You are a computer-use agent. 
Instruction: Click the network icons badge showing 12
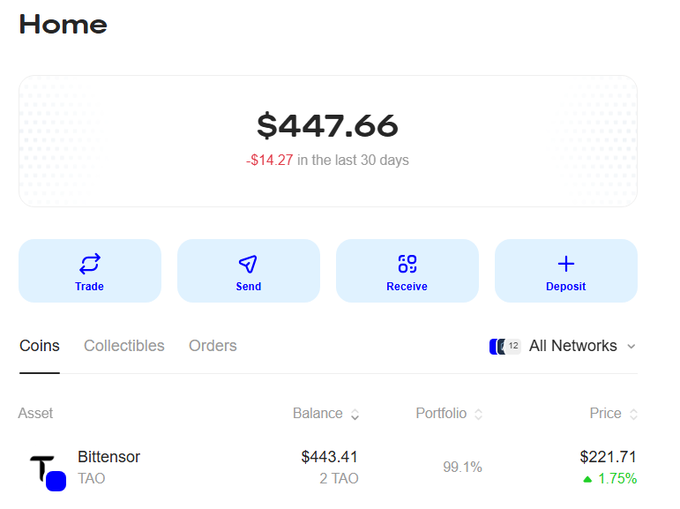pyautogui.click(x=505, y=346)
